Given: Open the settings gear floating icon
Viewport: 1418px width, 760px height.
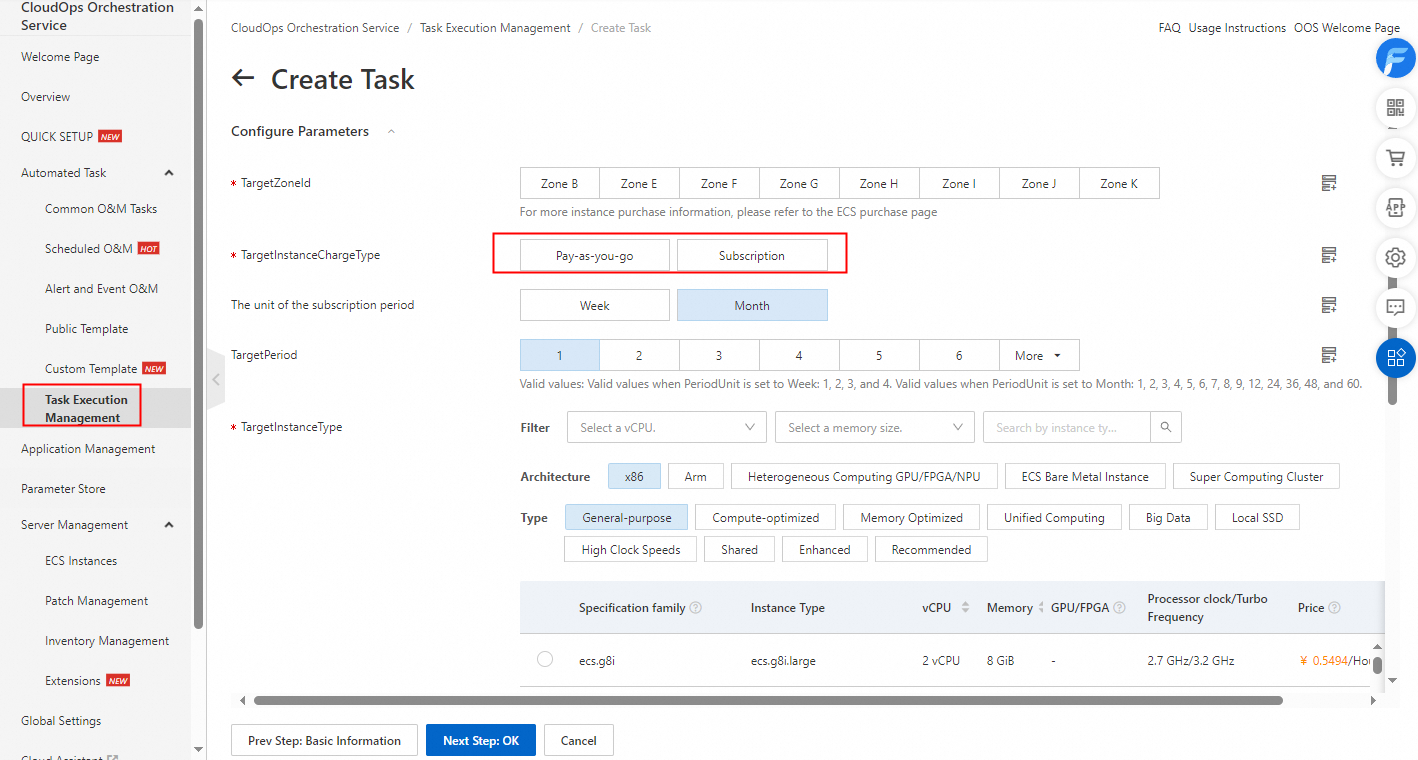Looking at the screenshot, I should pyautogui.click(x=1395, y=258).
